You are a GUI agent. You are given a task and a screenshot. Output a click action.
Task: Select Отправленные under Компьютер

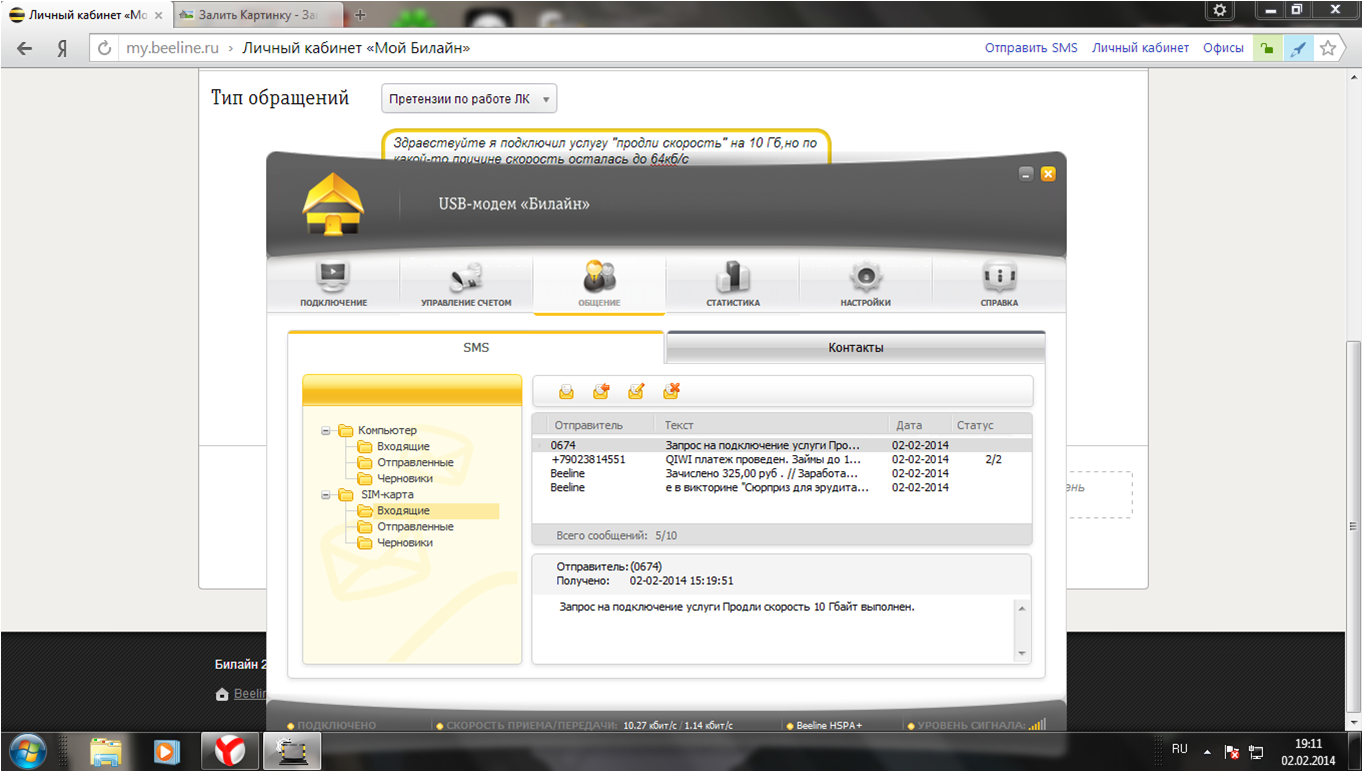(415, 462)
